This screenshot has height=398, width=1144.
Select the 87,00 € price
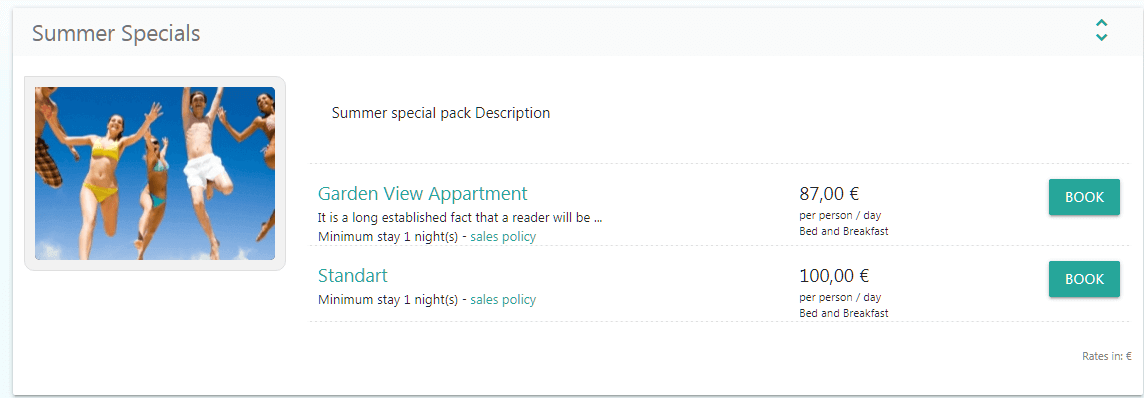pyautogui.click(x=829, y=194)
